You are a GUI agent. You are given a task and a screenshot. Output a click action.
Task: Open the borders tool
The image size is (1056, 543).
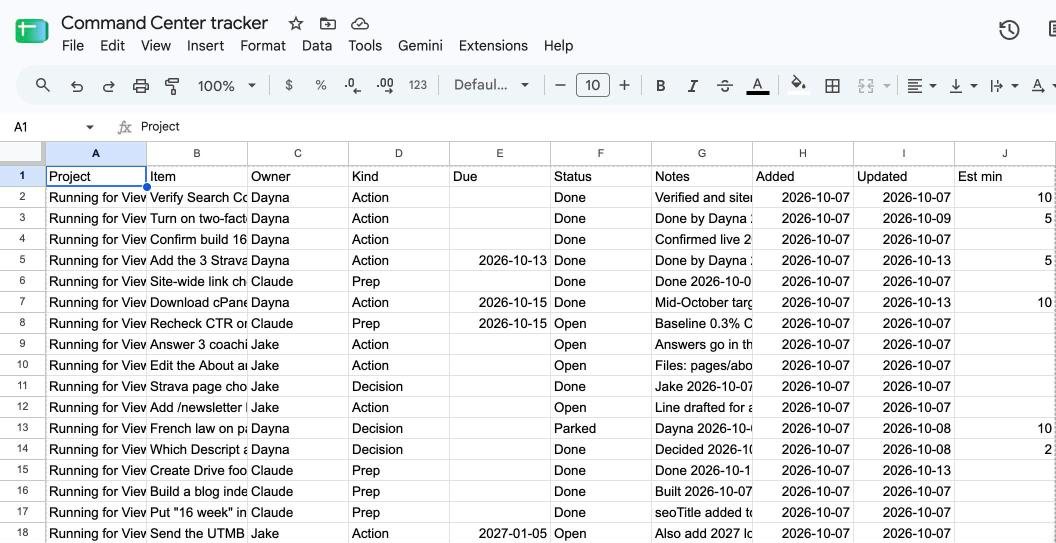tap(832, 86)
